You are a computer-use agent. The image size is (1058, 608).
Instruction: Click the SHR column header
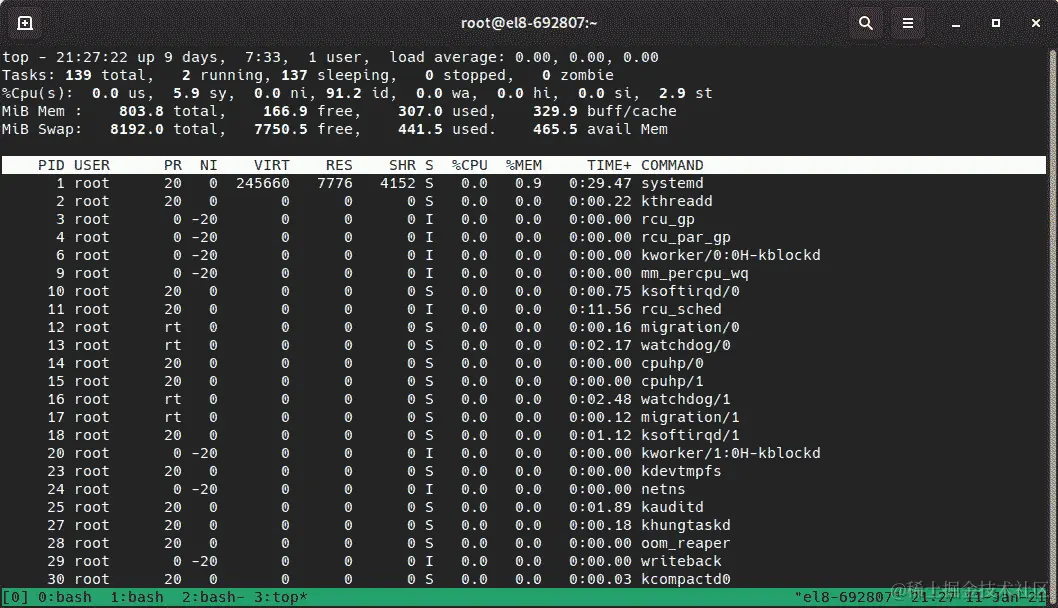pyautogui.click(x=402, y=165)
